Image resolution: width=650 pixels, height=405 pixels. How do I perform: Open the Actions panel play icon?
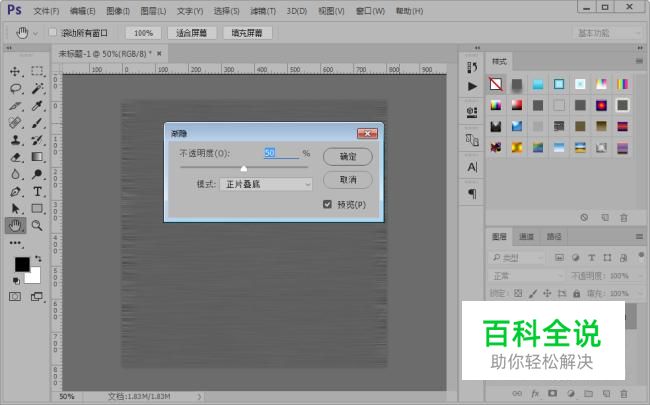click(472, 86)
